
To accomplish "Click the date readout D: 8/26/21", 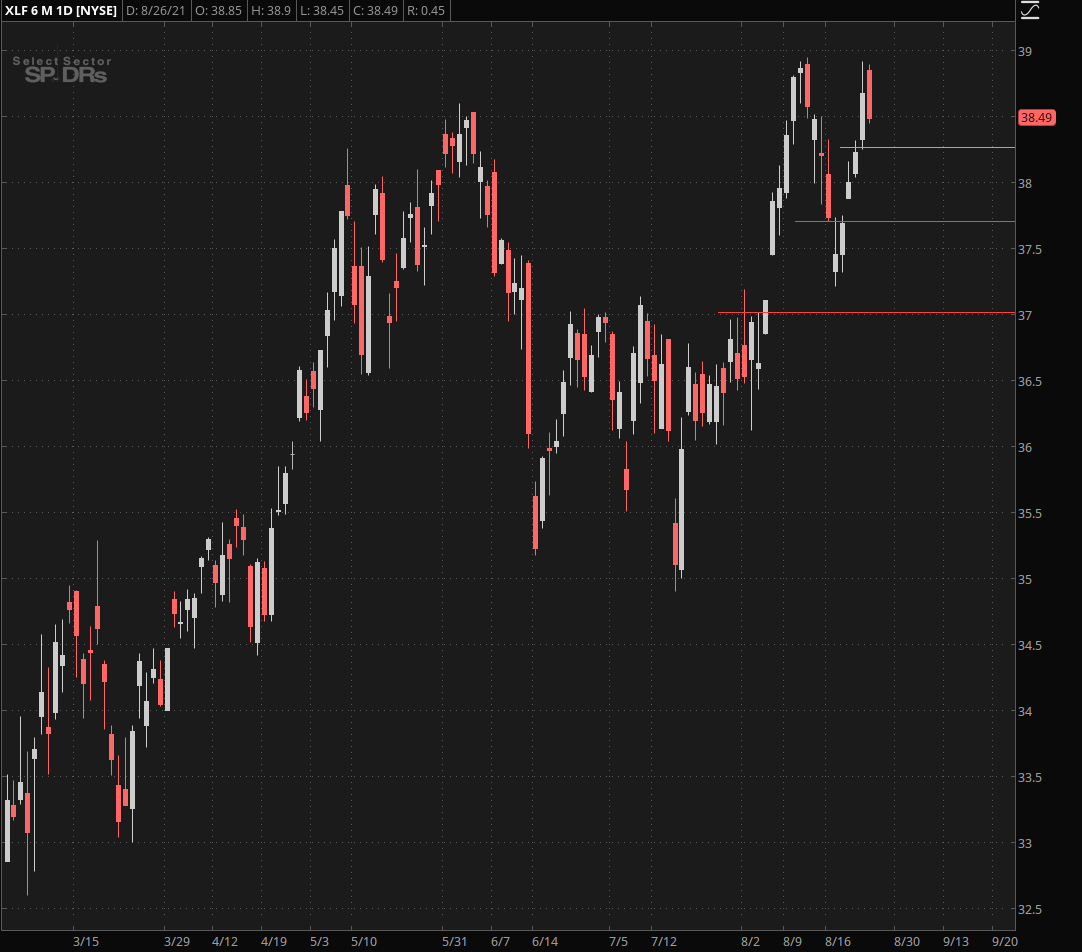I will (155, 11).
